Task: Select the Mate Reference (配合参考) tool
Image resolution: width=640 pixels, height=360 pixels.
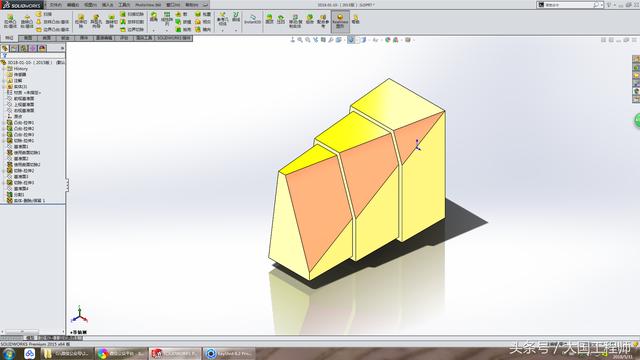Action: [323, 21]
